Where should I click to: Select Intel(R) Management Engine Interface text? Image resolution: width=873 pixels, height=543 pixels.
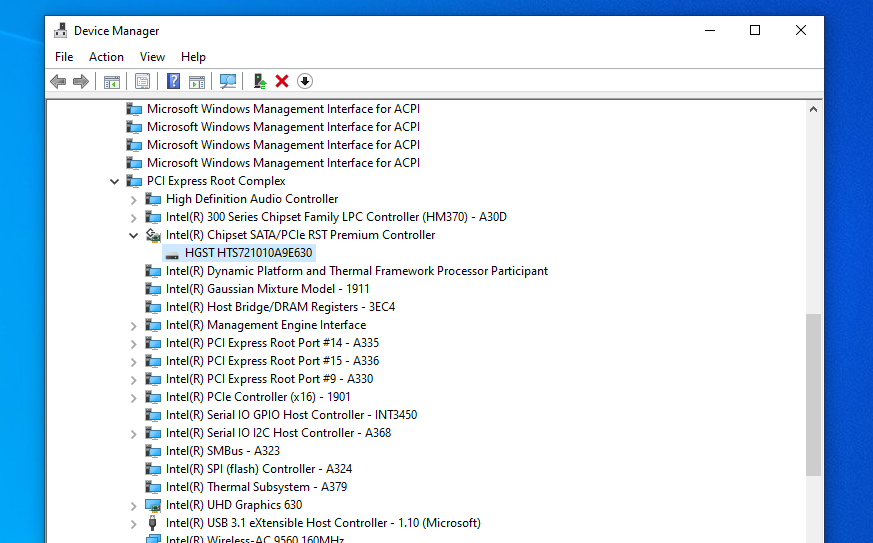coord(266,325)
